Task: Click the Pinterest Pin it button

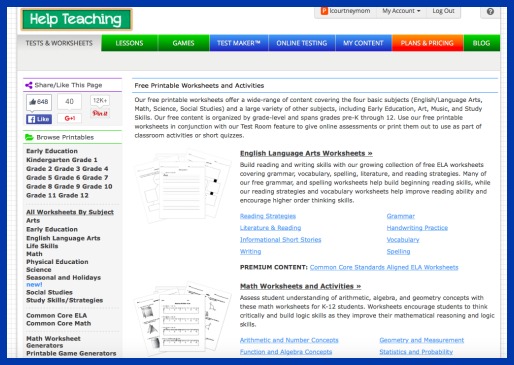Action: [100, 113]
